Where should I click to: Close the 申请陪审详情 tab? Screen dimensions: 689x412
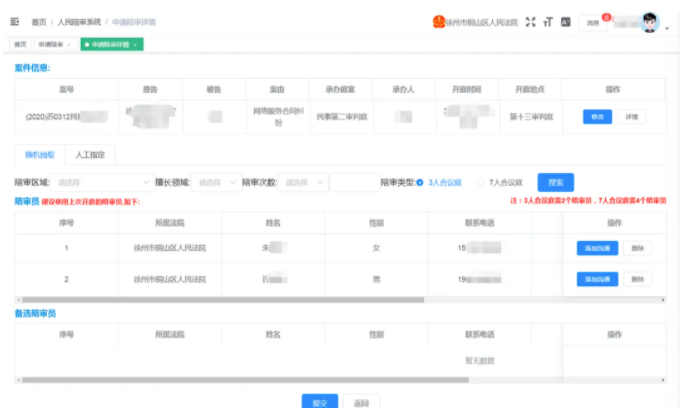point(135,44)
